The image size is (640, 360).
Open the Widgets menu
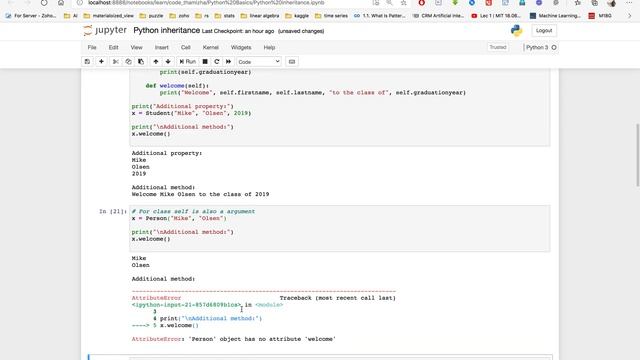coord(241,47)
